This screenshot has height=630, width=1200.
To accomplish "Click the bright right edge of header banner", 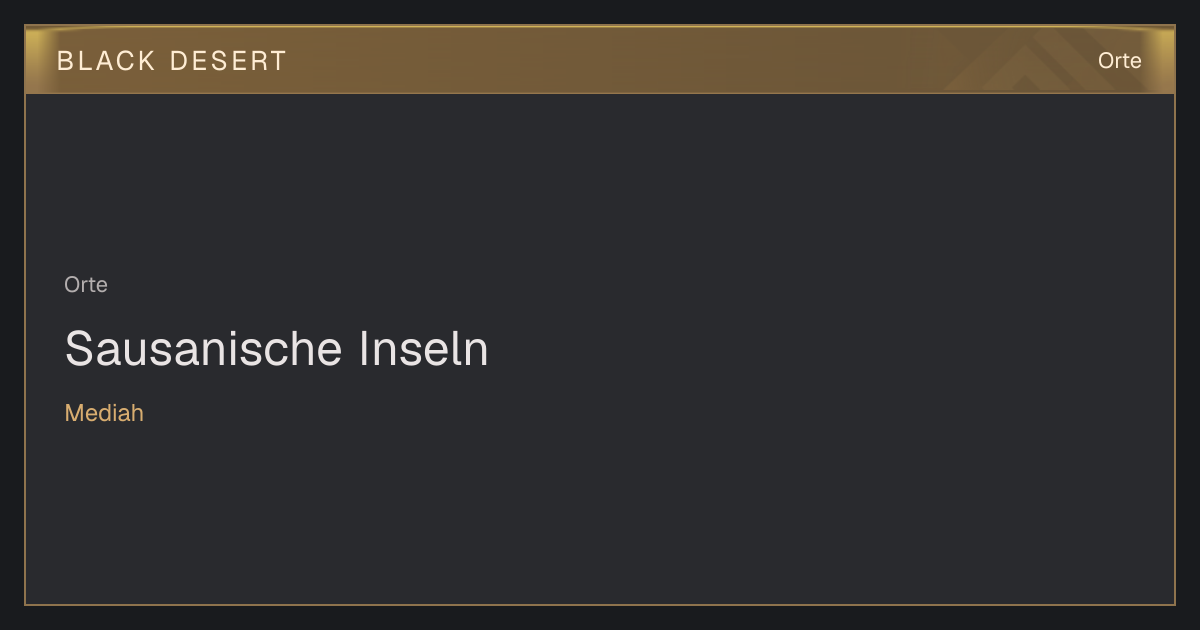I will [1164, 60].
